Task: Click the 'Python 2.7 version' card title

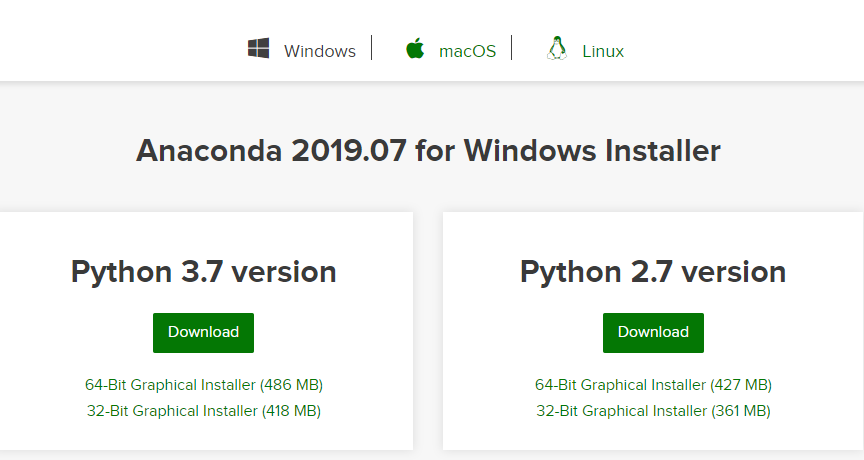Action: tap(653, 272)
